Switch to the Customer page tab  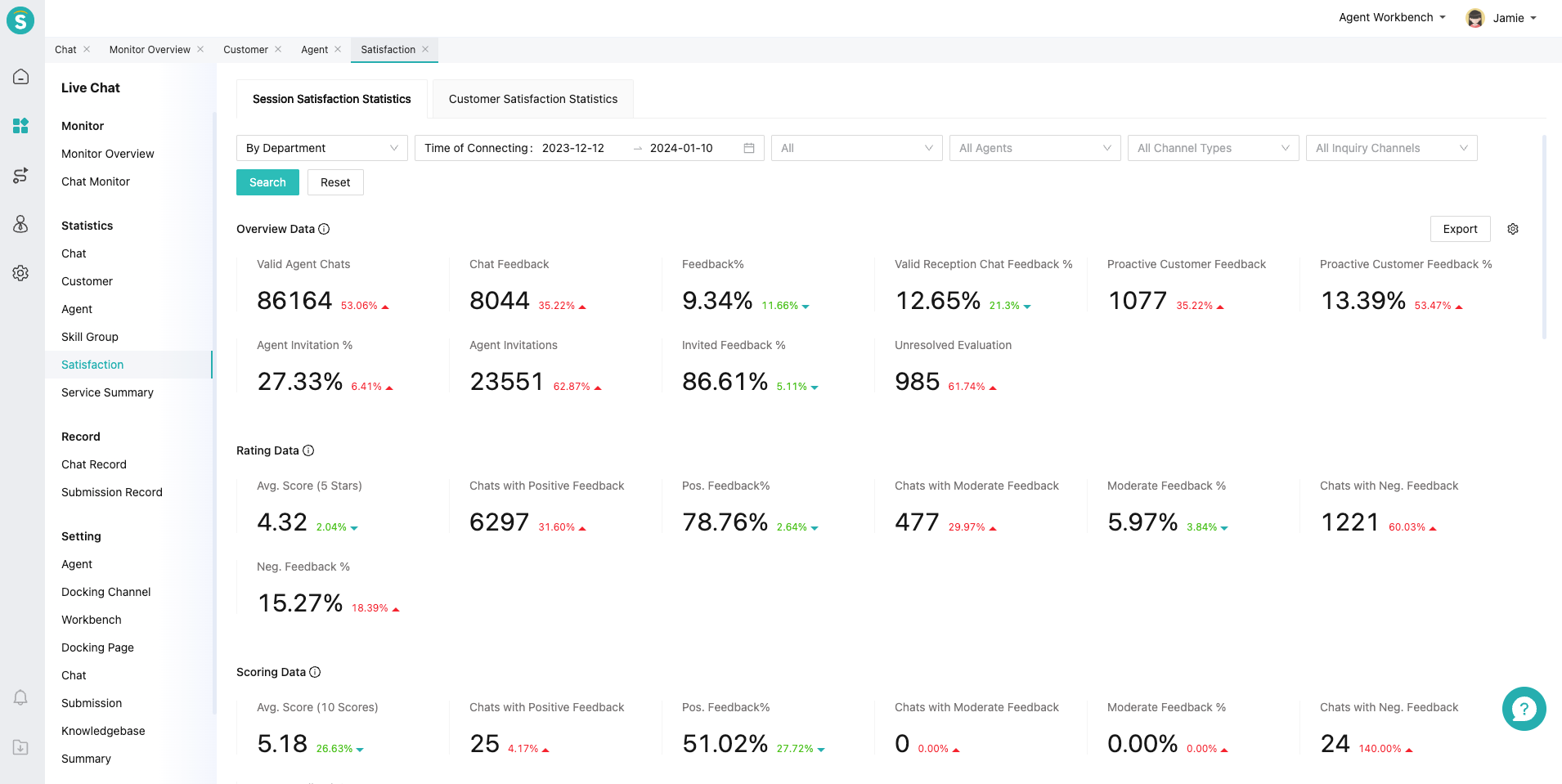coord(245,49)
